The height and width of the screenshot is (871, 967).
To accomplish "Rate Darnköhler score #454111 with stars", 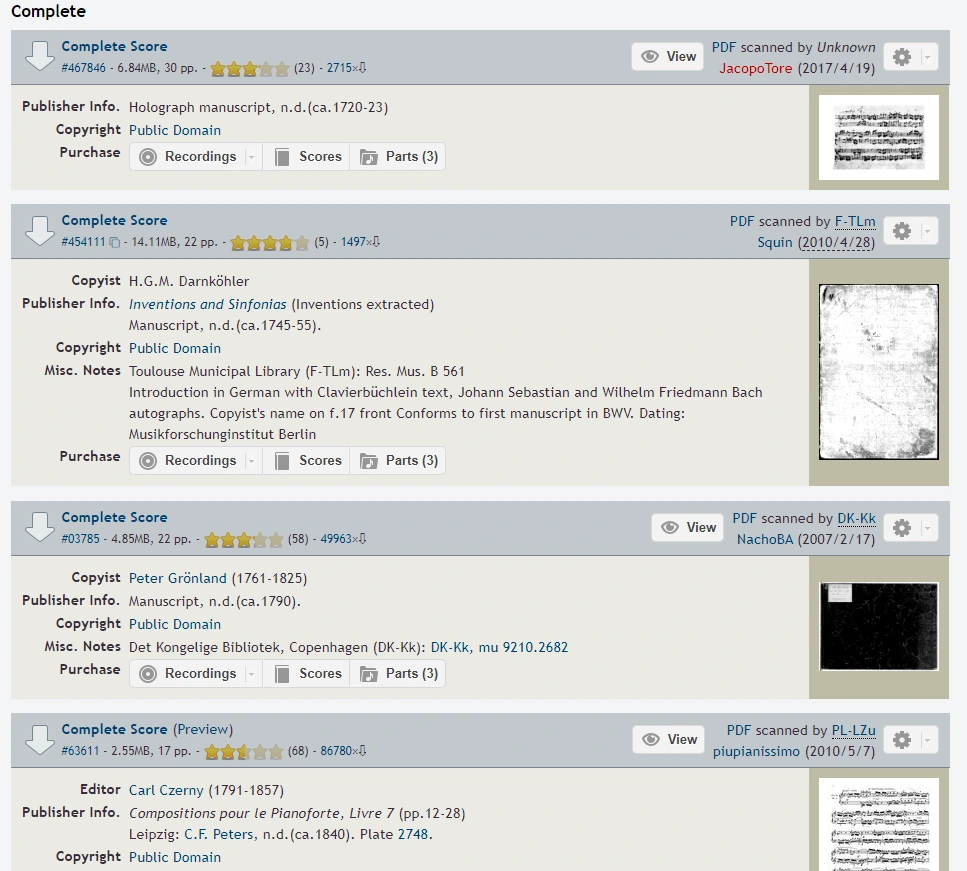I will [270, 242].
